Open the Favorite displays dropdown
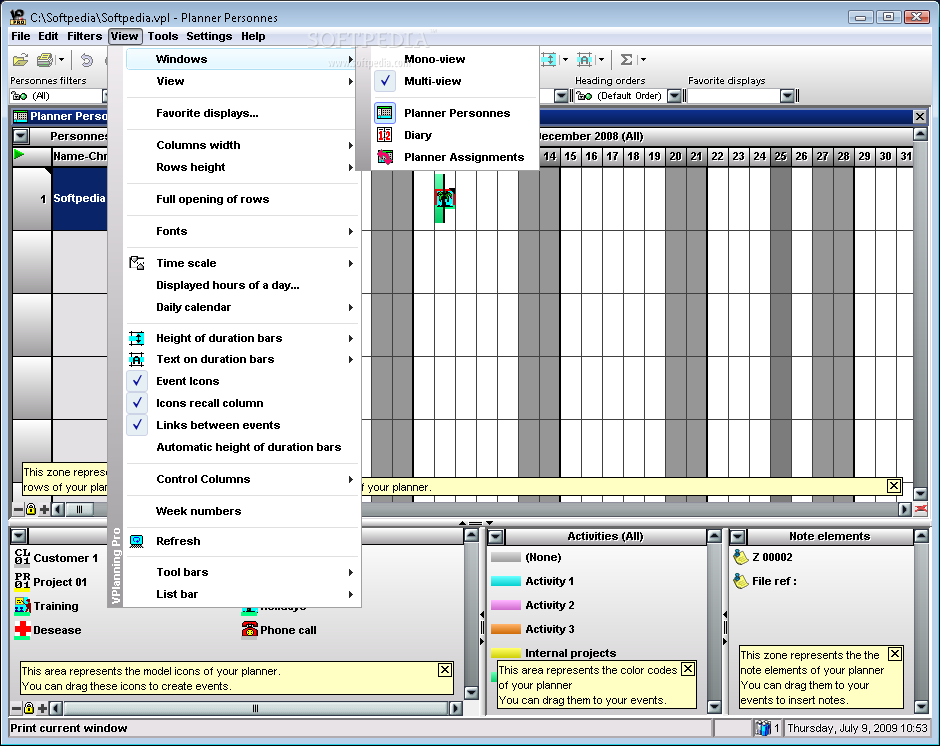 coord(787,96)
